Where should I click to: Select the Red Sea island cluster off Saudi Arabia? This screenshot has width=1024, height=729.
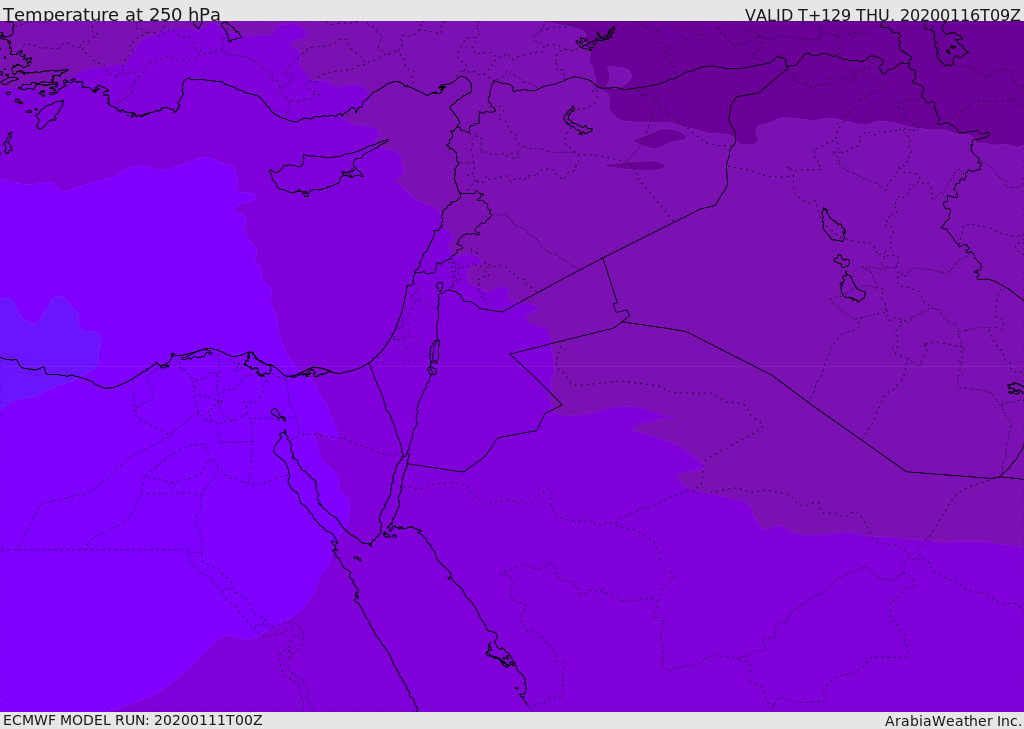(x=502, y=655)
